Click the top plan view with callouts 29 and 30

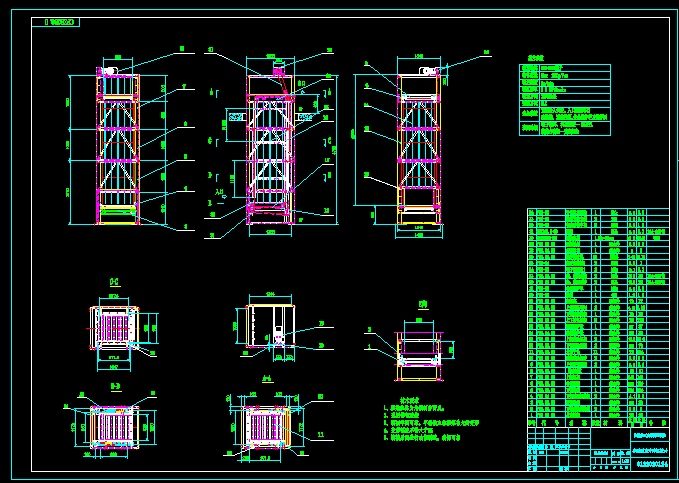click(x=271, y=326)
